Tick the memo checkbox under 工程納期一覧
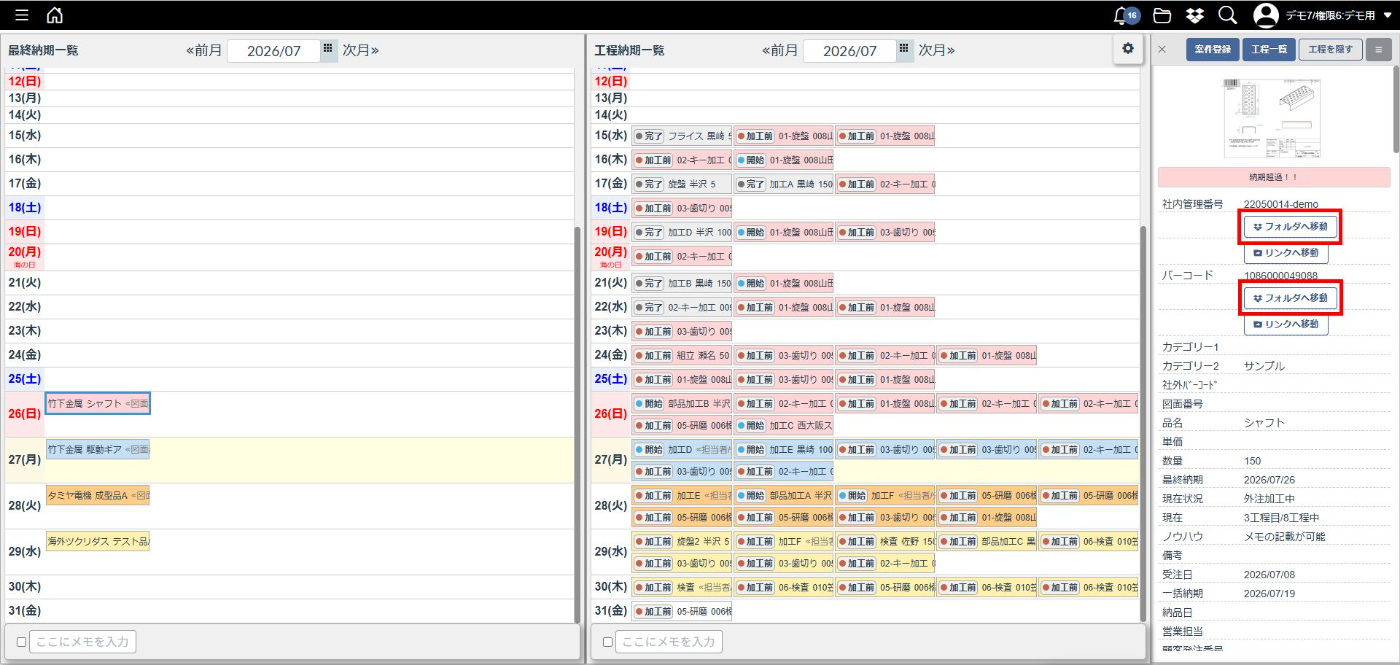Viewport: 1400px width, 665px height. pos(608,642)
